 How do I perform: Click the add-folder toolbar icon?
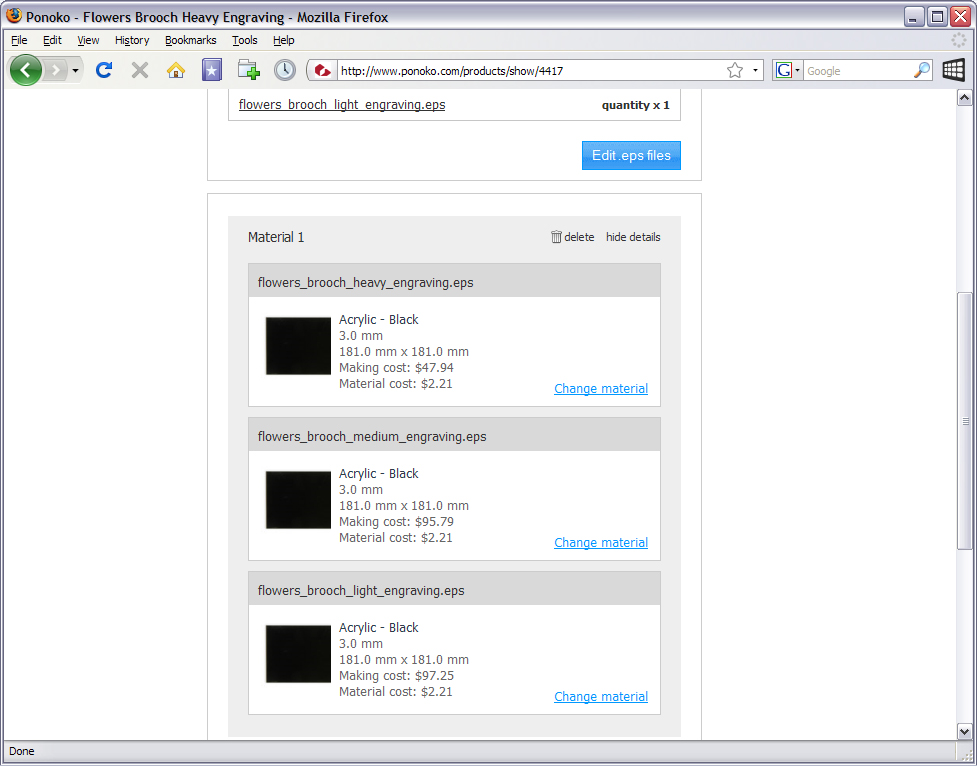coord(248,70)
